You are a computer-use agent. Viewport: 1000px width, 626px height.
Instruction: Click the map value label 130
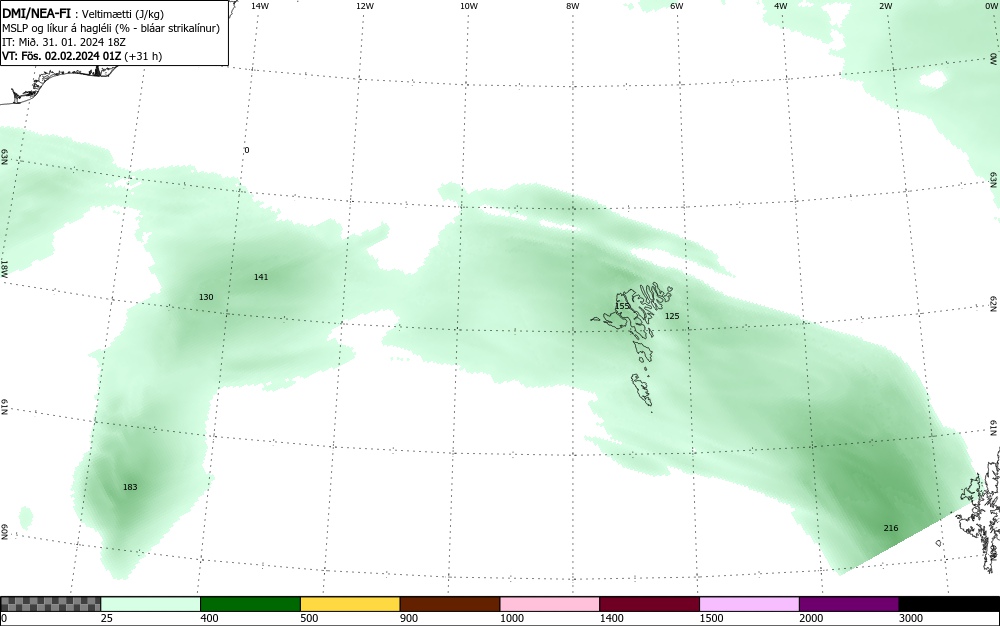pyautogui.click(x=206, y=297)
